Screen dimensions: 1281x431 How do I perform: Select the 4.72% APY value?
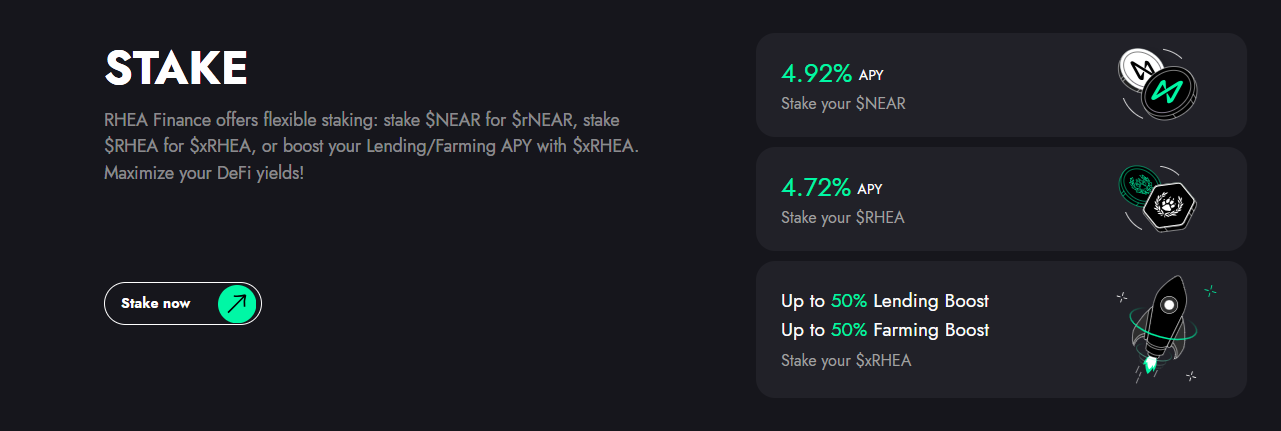816,187
